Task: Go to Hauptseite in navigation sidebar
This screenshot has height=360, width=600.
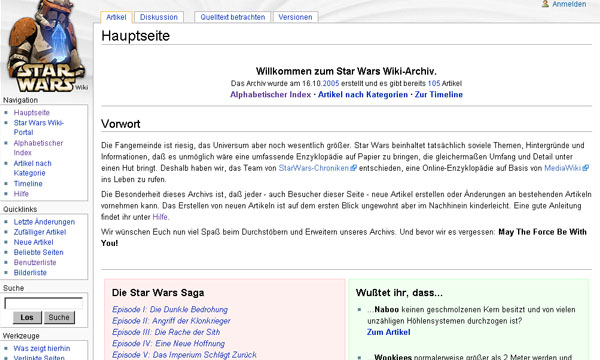Action: coord(32,112)
